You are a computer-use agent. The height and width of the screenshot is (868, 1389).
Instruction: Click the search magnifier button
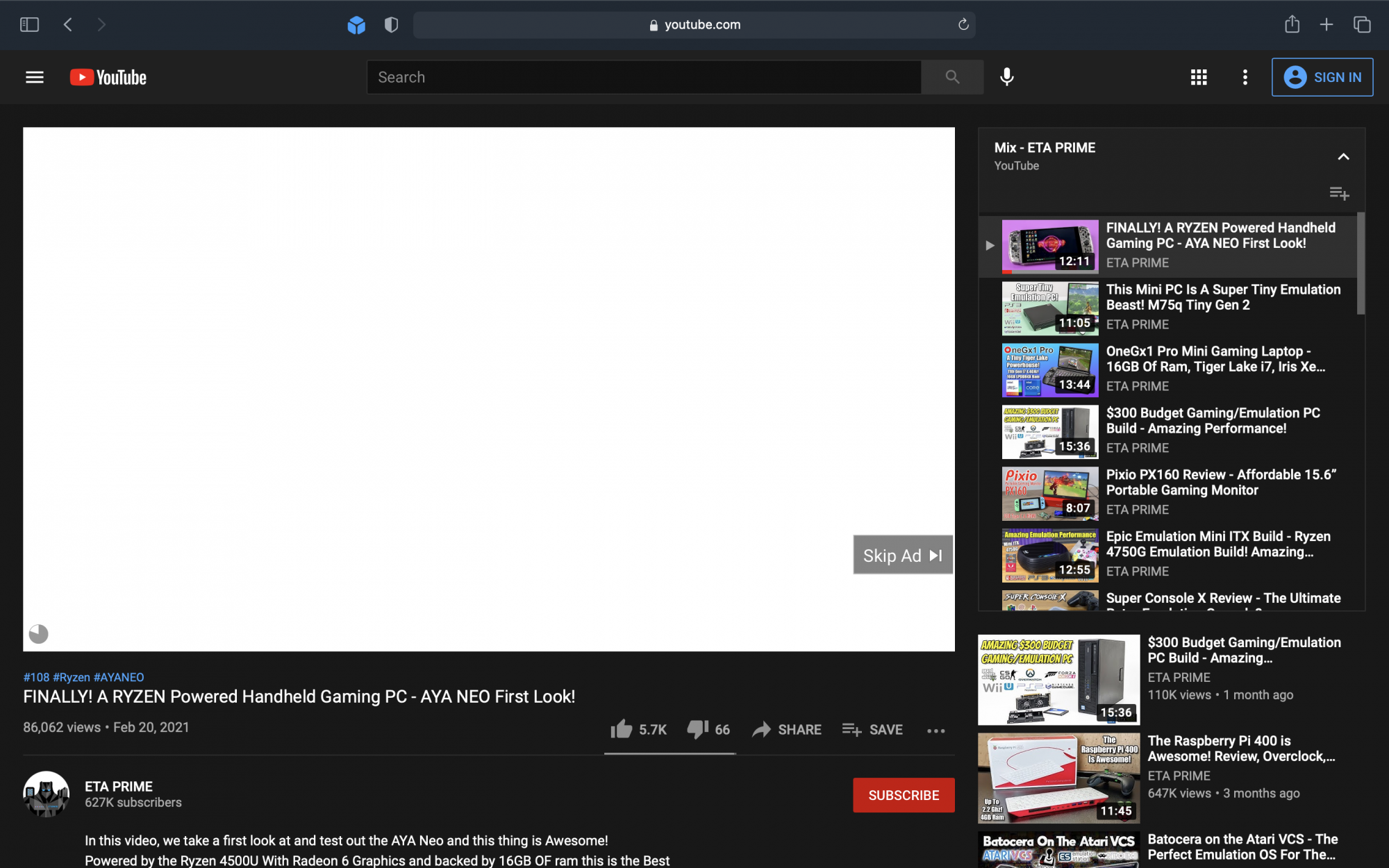pyautogui.click(x=952, y=77)
